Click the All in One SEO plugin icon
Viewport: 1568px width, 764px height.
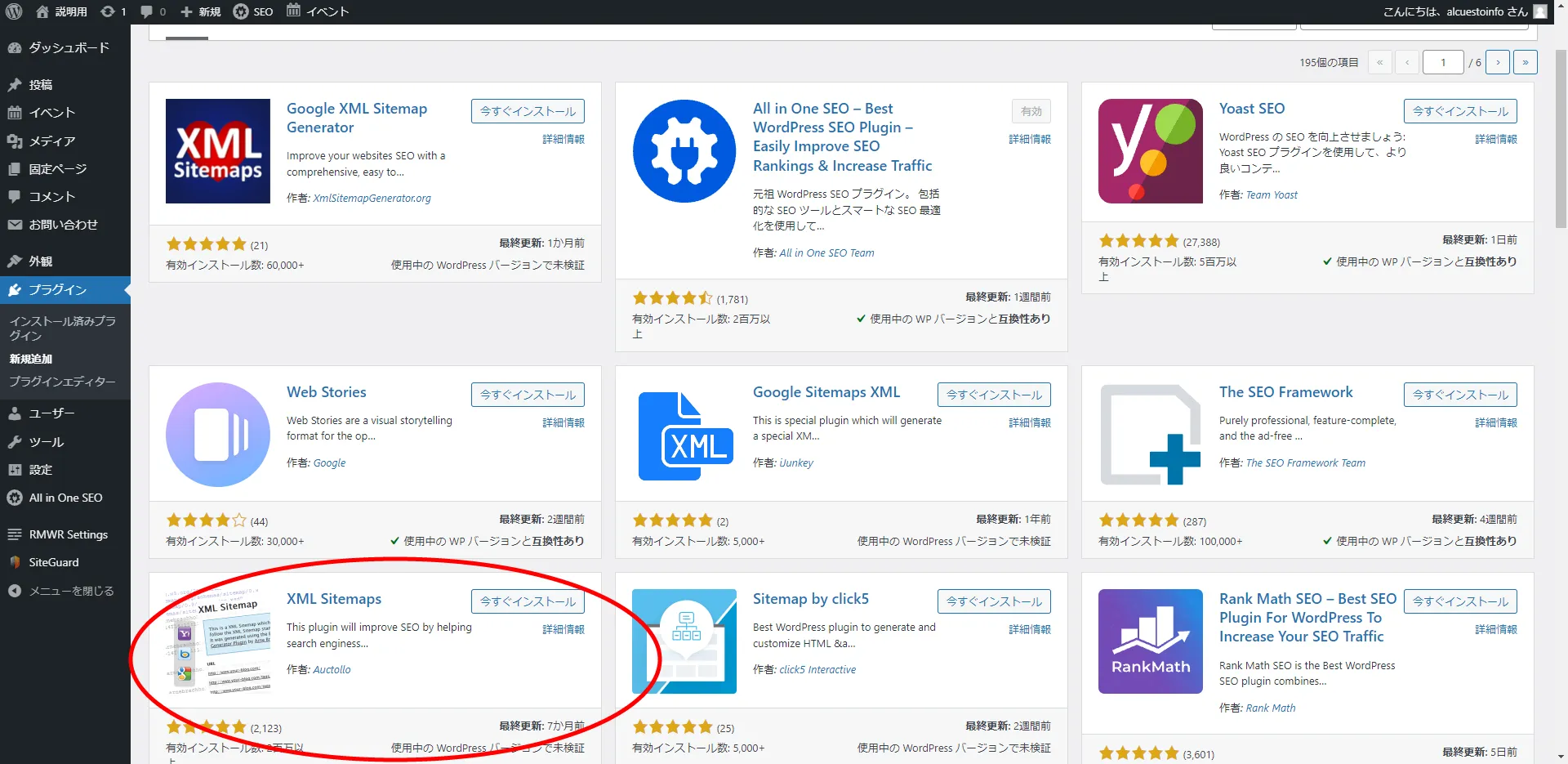point(684,151)
